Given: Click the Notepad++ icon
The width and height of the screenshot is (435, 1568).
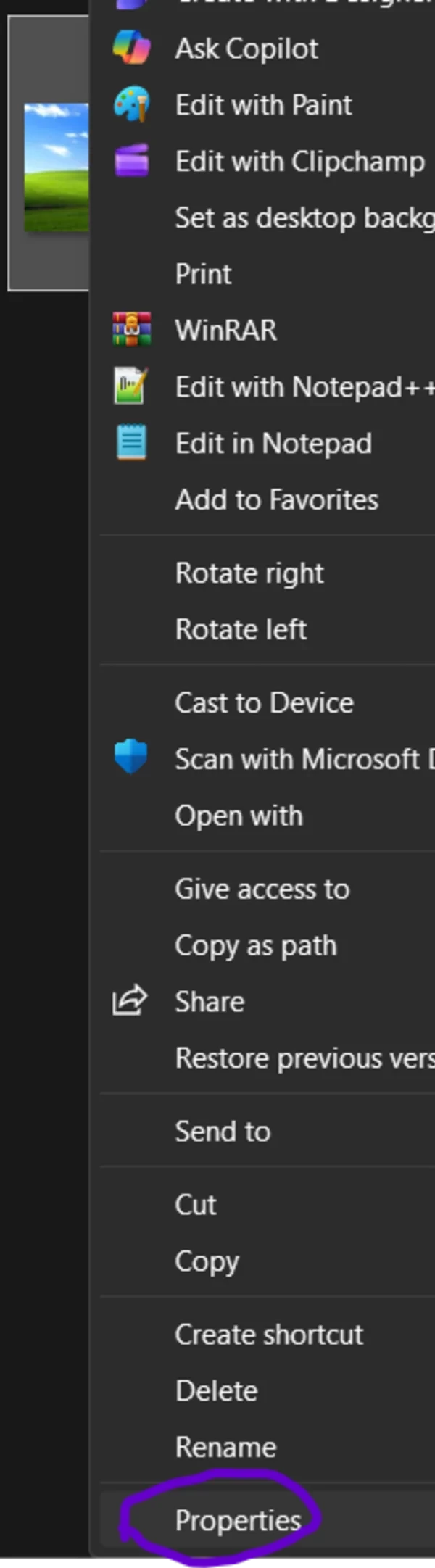Looking at the screenshot, I should [131, 386].
